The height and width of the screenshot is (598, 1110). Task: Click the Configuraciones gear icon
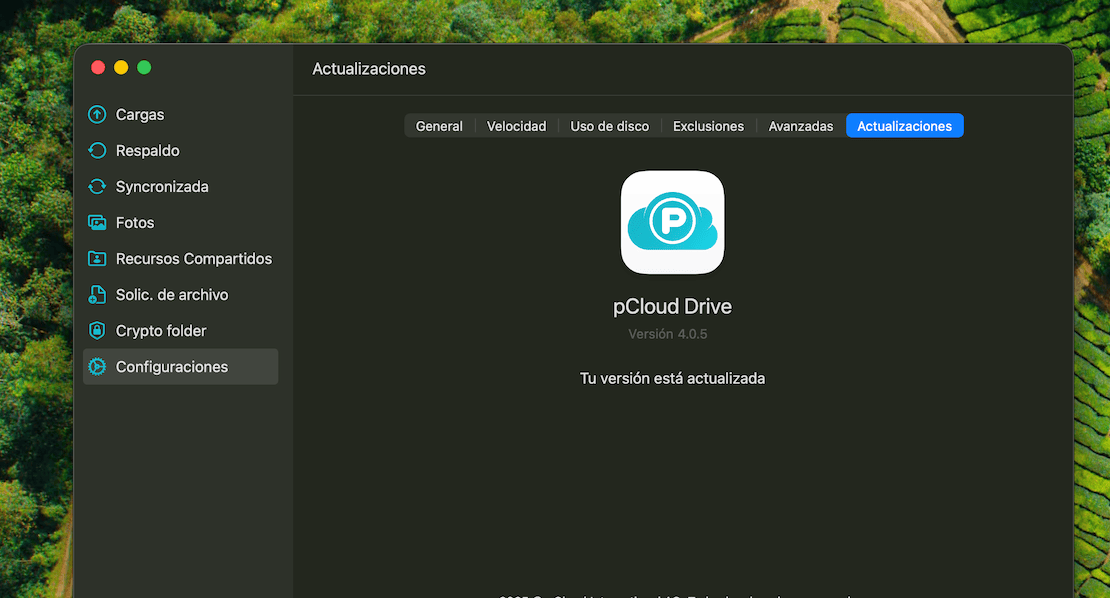click(97, 367)
